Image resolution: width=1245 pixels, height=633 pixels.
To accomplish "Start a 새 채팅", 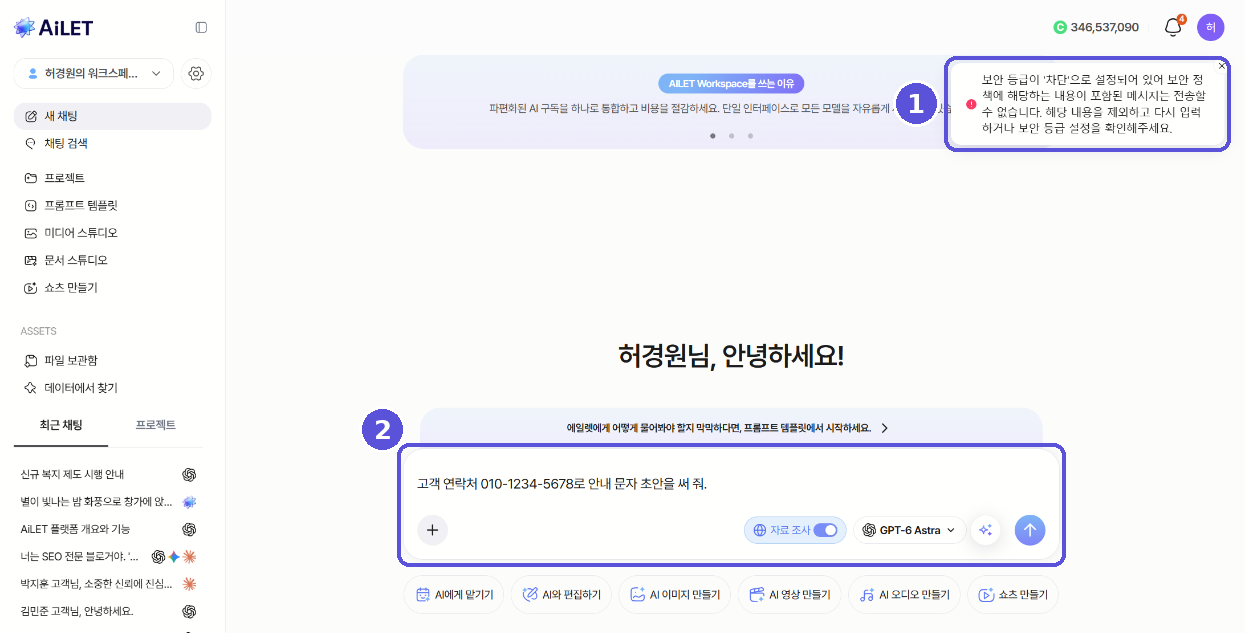I will [x=112, y=116].
